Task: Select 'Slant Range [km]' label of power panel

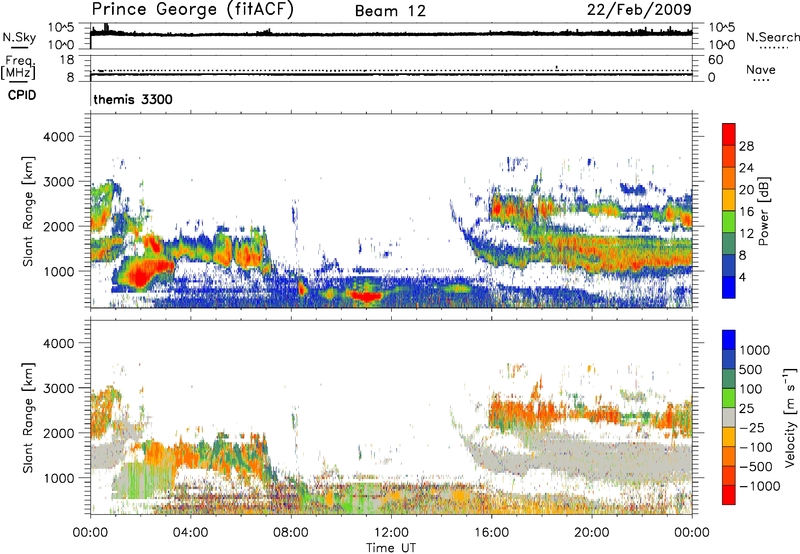Action: point(28,211)
